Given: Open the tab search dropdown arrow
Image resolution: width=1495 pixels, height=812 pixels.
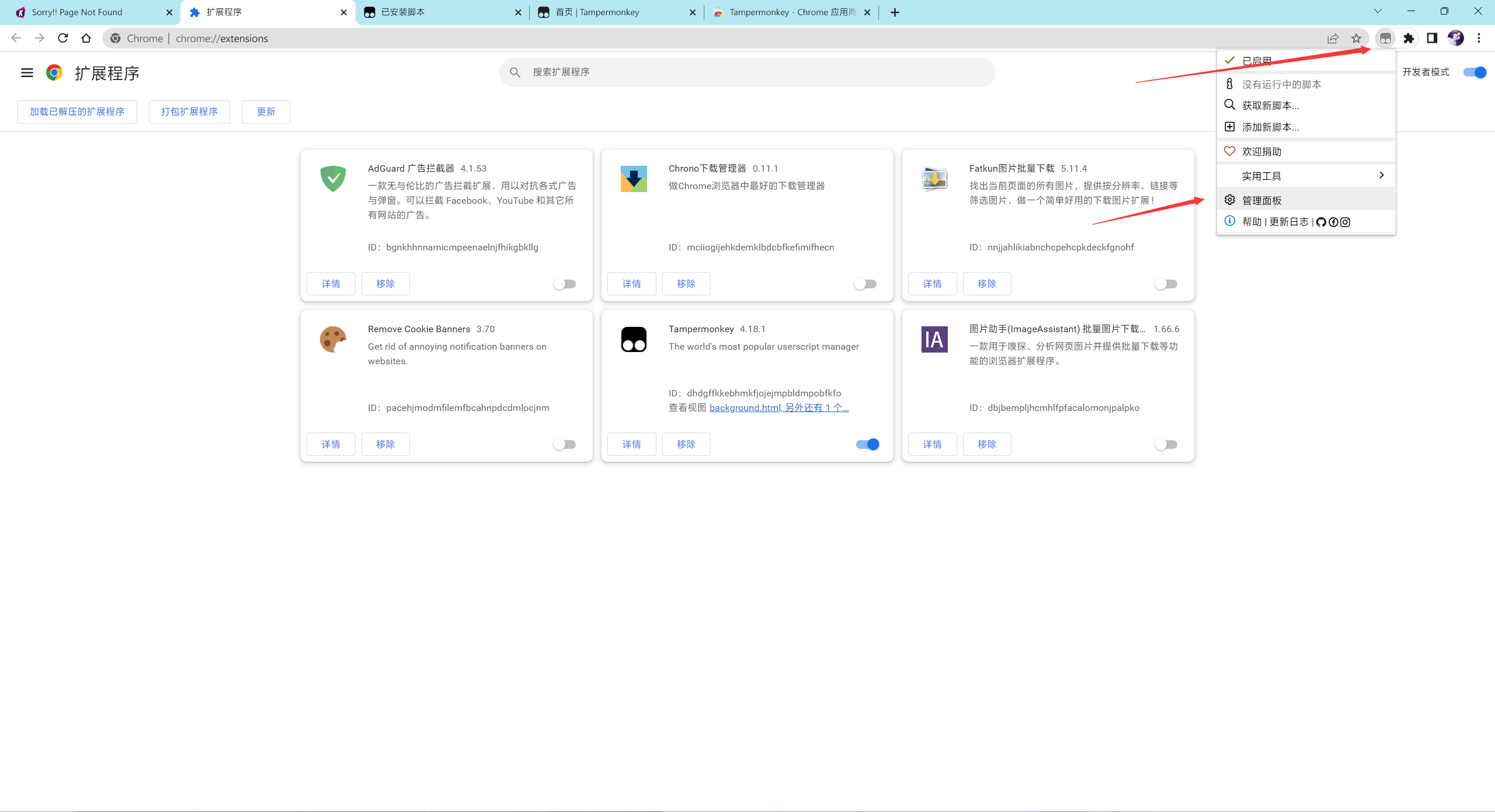Looking at the screenshot, I should click(x=1378, y=11).
